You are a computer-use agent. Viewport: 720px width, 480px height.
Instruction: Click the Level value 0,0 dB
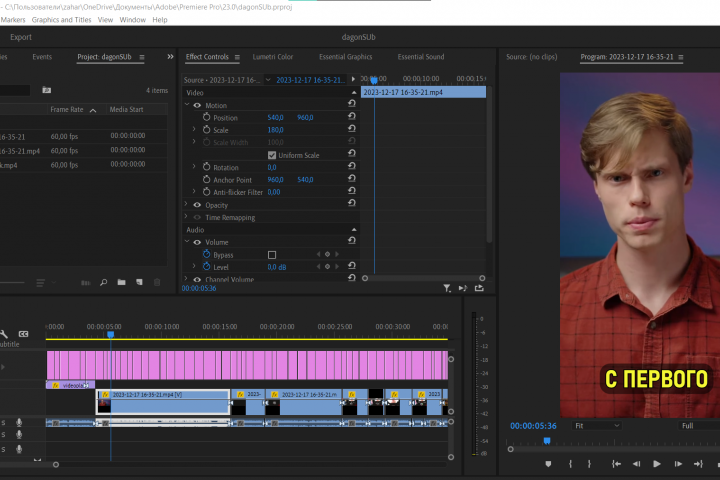tap(277, 267)
